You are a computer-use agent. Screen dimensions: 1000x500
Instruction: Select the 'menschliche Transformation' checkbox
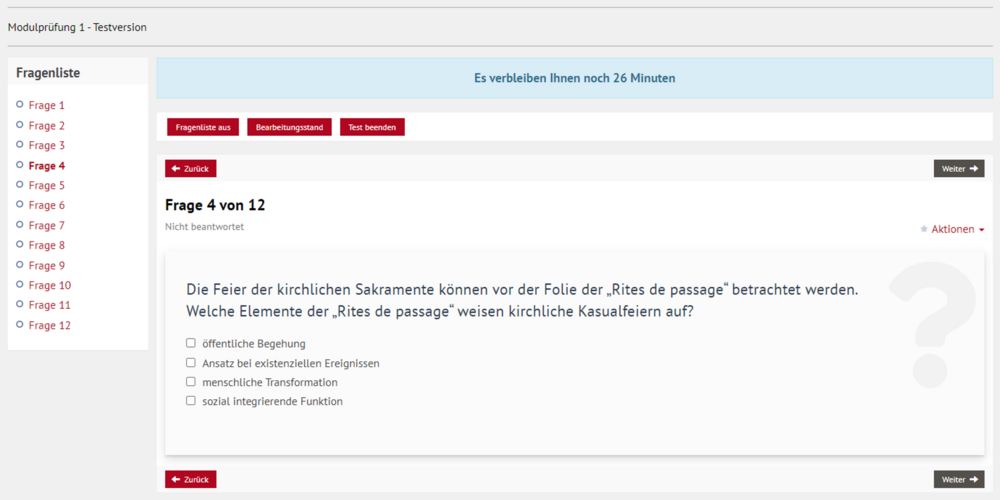[191, 382]
